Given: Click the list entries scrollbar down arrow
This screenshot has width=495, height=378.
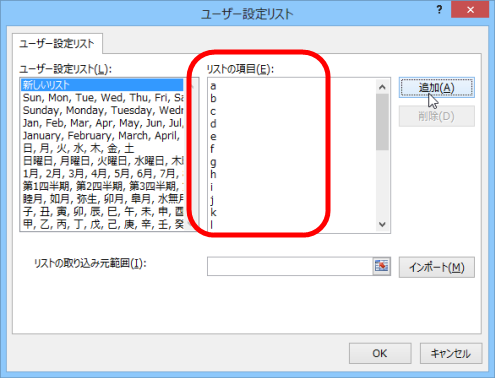Looking at the screenshot, I should [382, 224].
